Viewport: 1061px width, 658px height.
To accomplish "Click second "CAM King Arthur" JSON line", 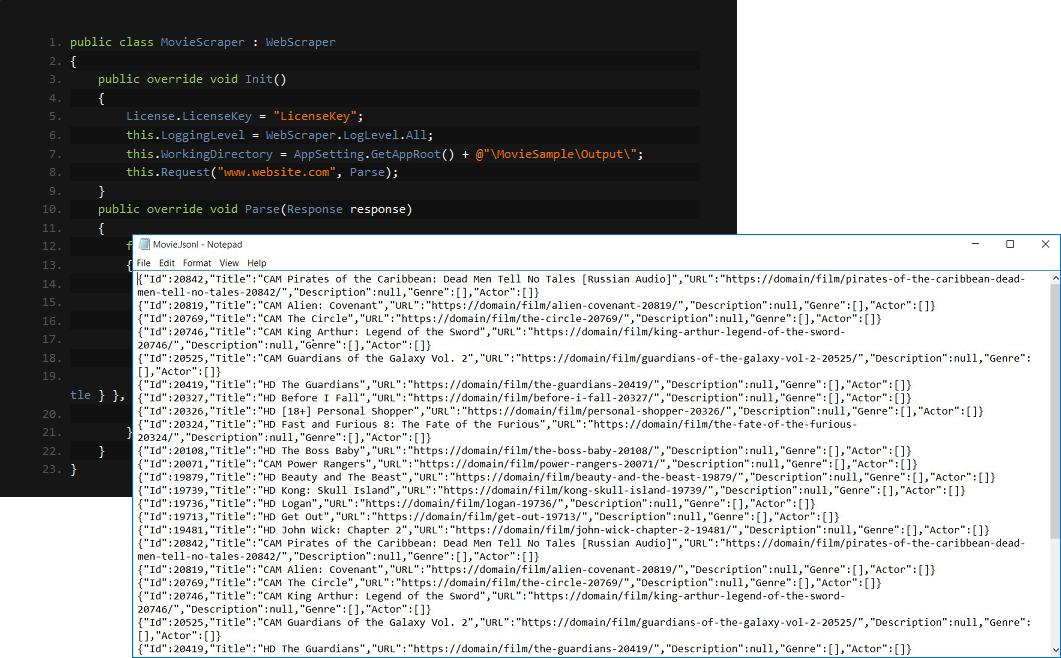I will point(491,602).
